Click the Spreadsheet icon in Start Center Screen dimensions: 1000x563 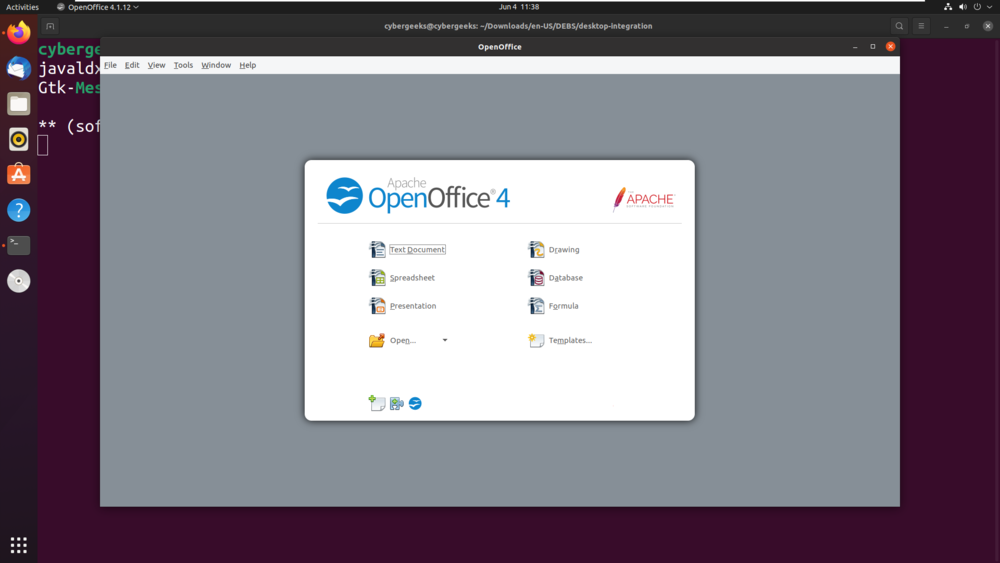click(377, 277)
